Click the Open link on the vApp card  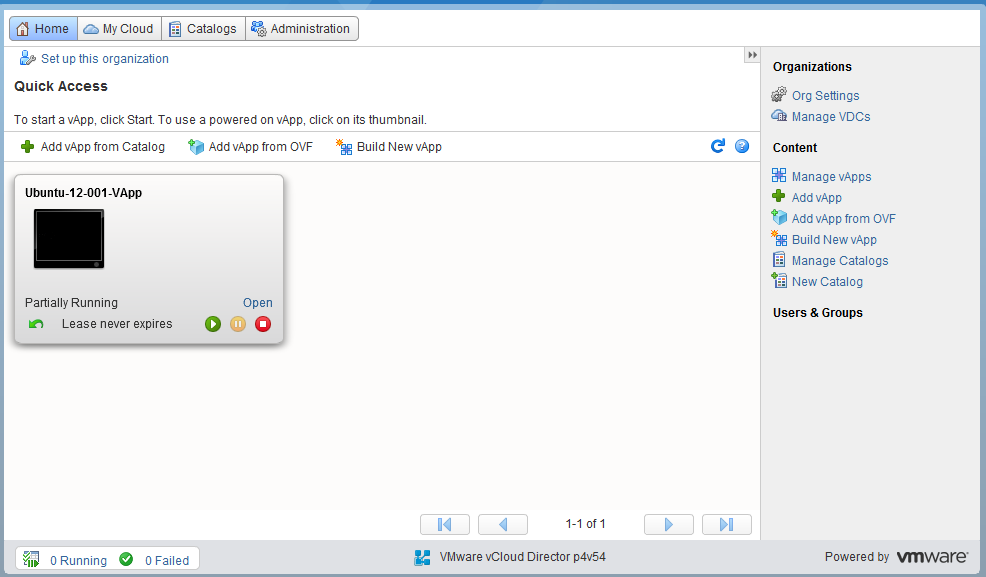point(257,303)
